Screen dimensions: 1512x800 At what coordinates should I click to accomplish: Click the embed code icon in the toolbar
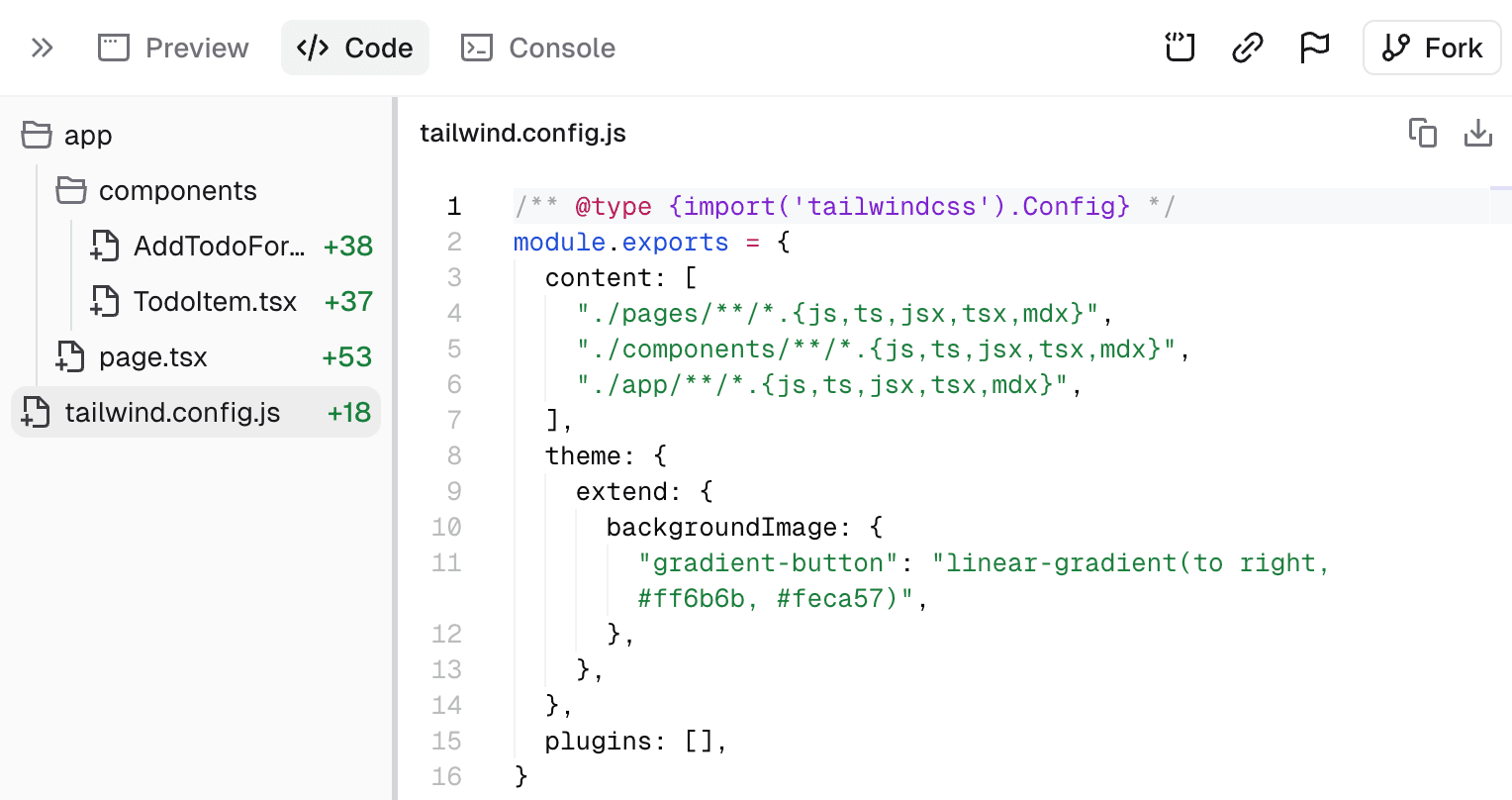[x=1180, y=47]
